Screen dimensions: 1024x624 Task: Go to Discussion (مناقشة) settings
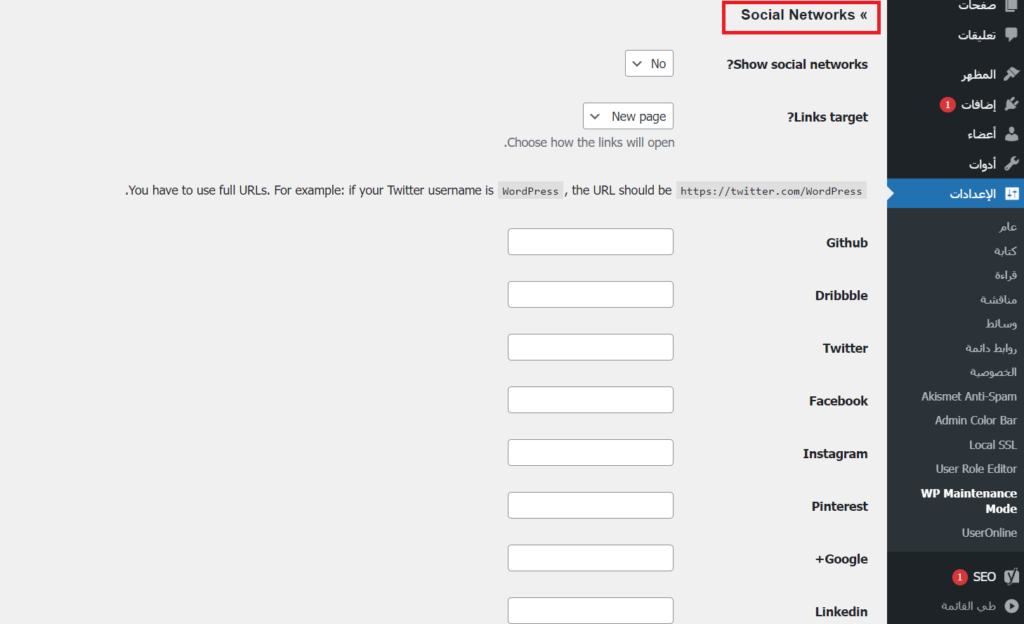click(x=999, y=299)
